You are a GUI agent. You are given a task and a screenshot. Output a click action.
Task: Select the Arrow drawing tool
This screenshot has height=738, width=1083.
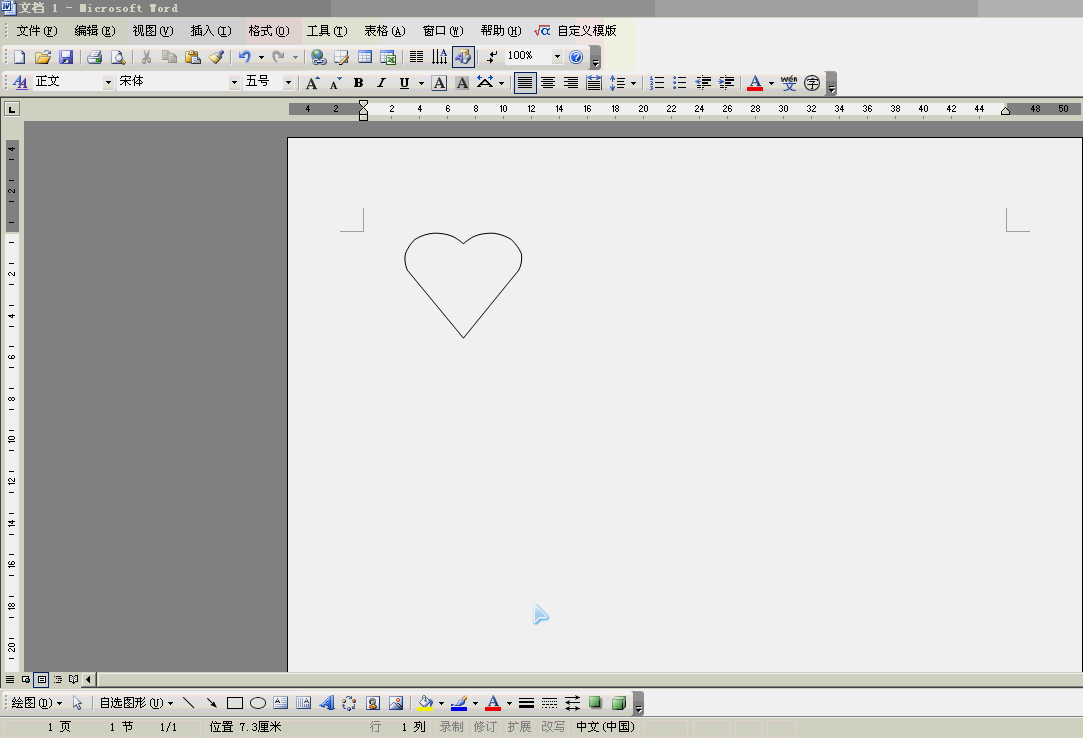click(211, 703)
